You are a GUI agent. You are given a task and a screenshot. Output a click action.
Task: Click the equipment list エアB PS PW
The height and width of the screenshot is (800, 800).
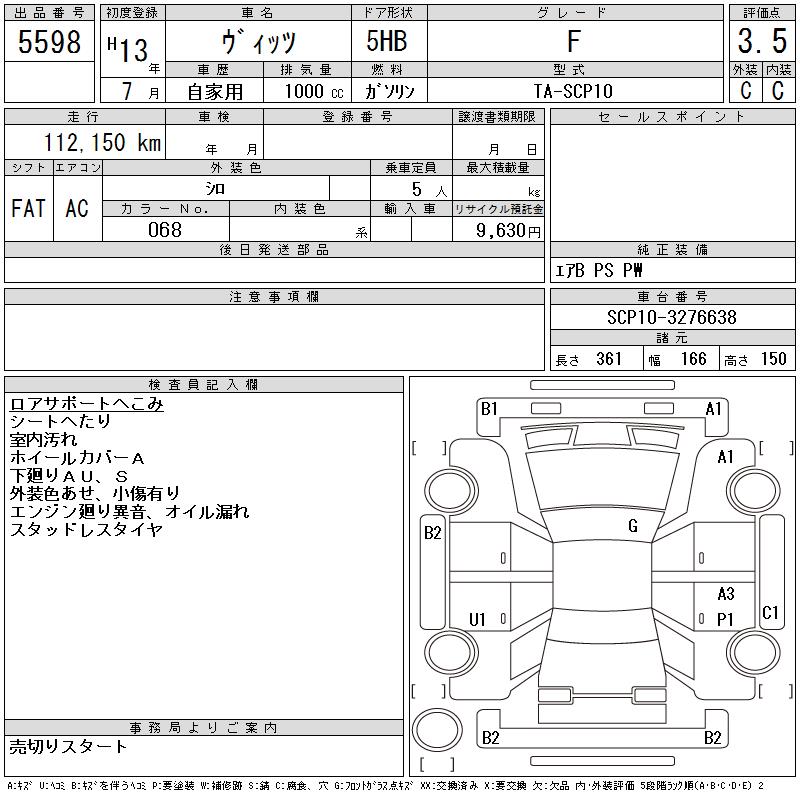(598, 270)
